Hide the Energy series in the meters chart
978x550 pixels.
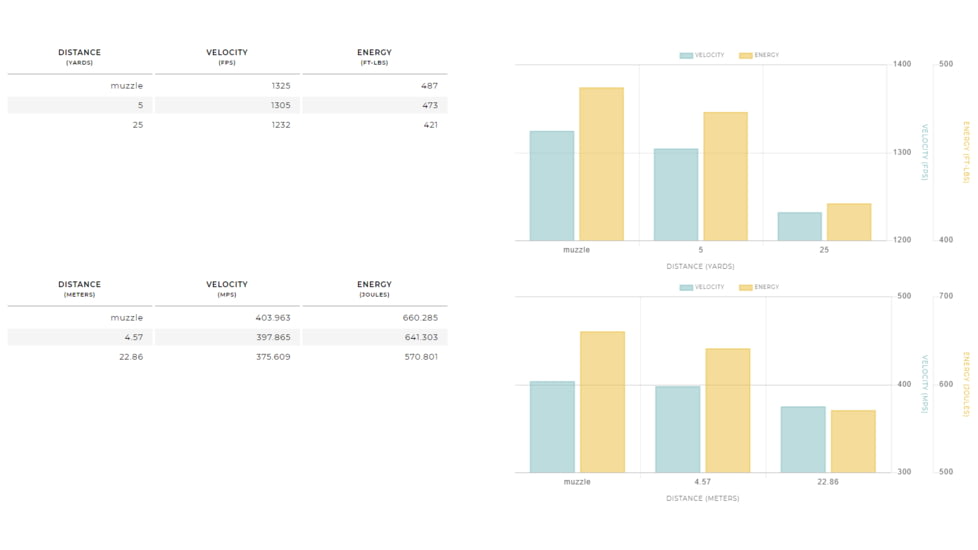tap(759, 288)
